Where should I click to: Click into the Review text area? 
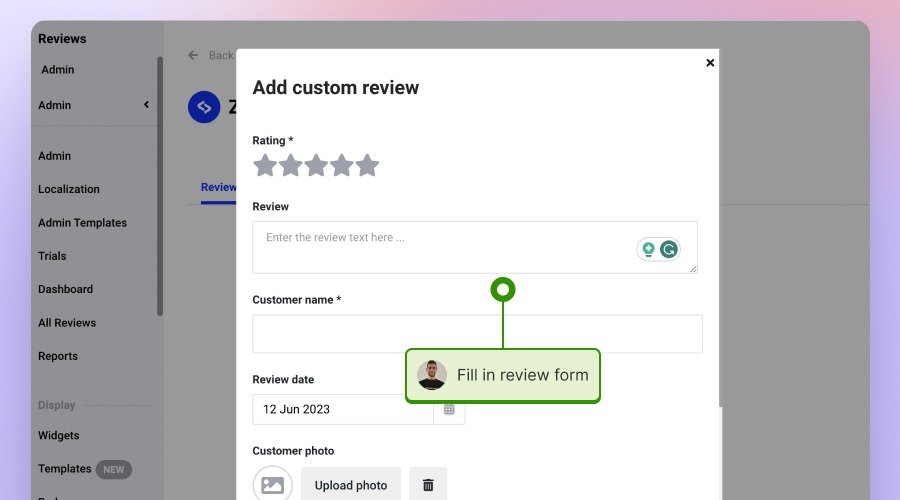click(x=440, y=247)
